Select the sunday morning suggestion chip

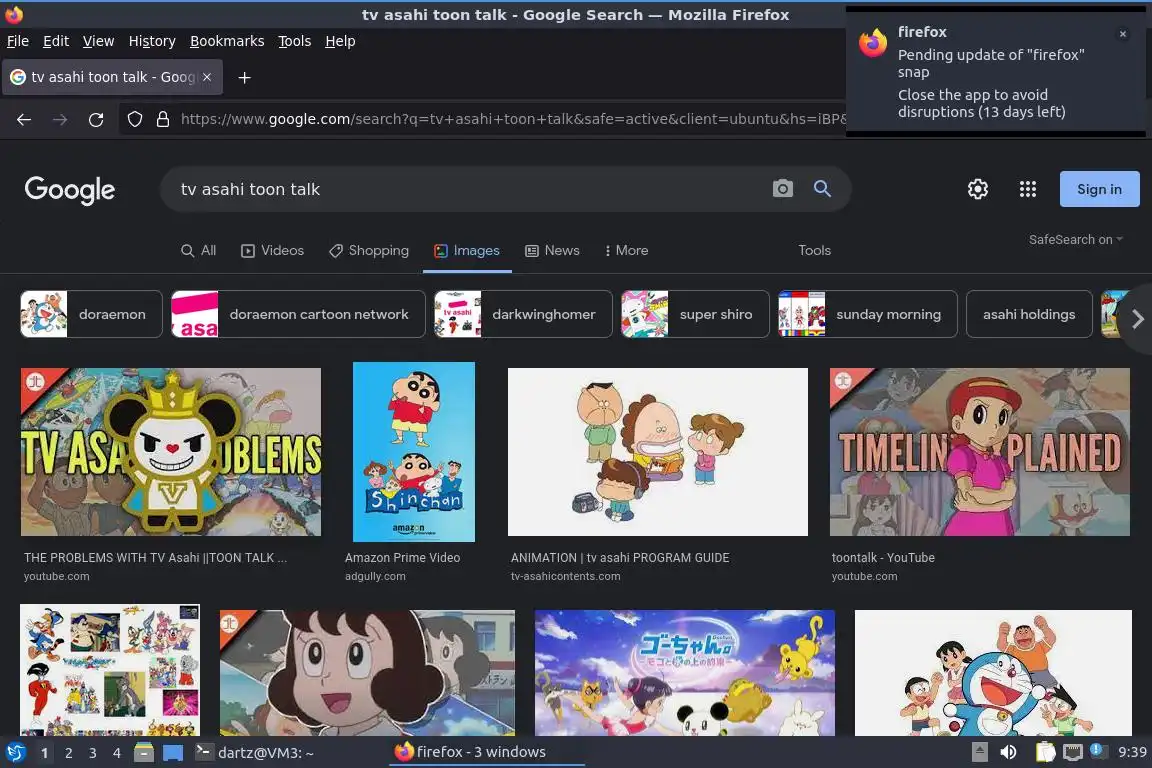coord(867,314)
